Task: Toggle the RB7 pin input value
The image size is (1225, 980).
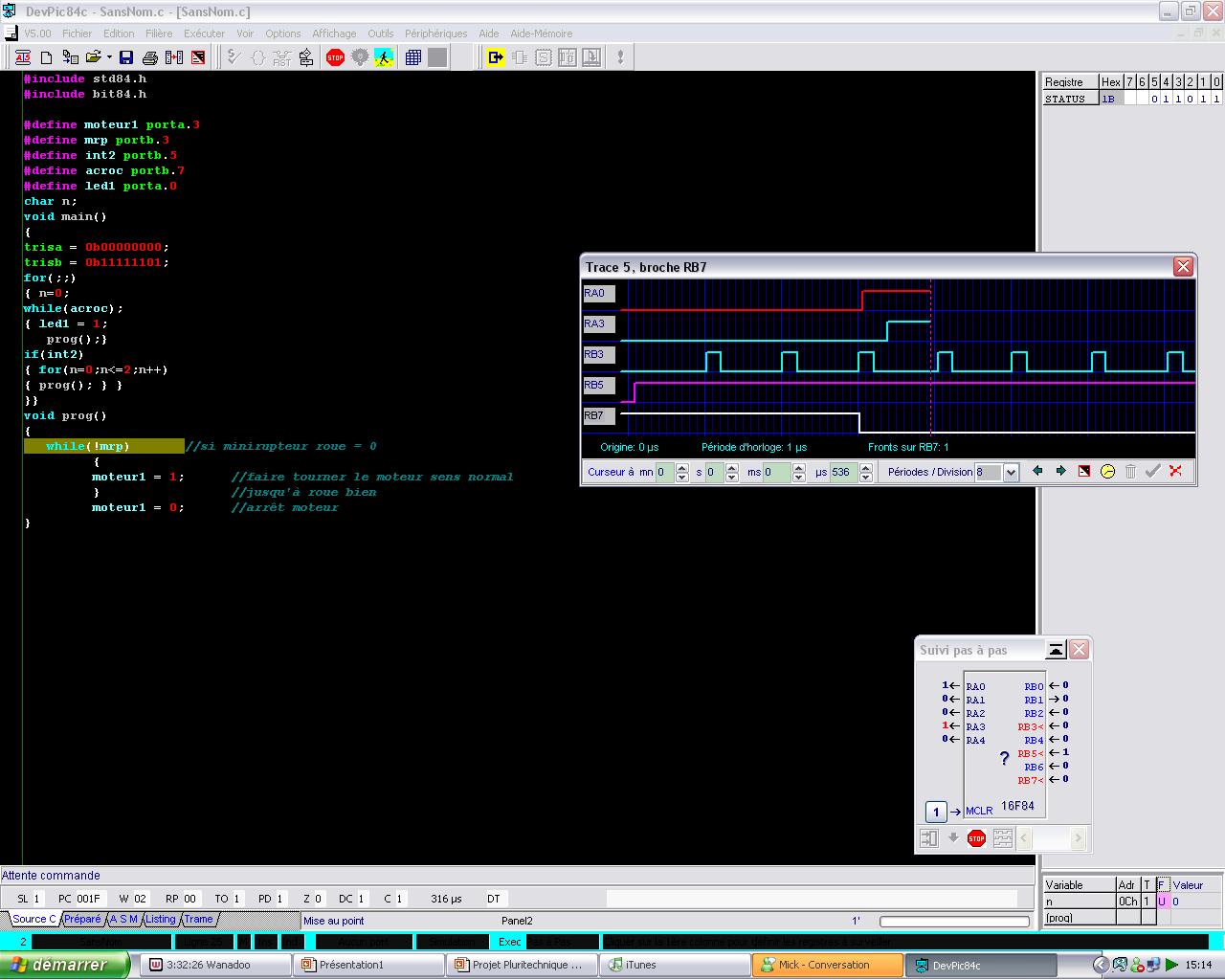Action: pyautogui.click(x=1064, y=779)
